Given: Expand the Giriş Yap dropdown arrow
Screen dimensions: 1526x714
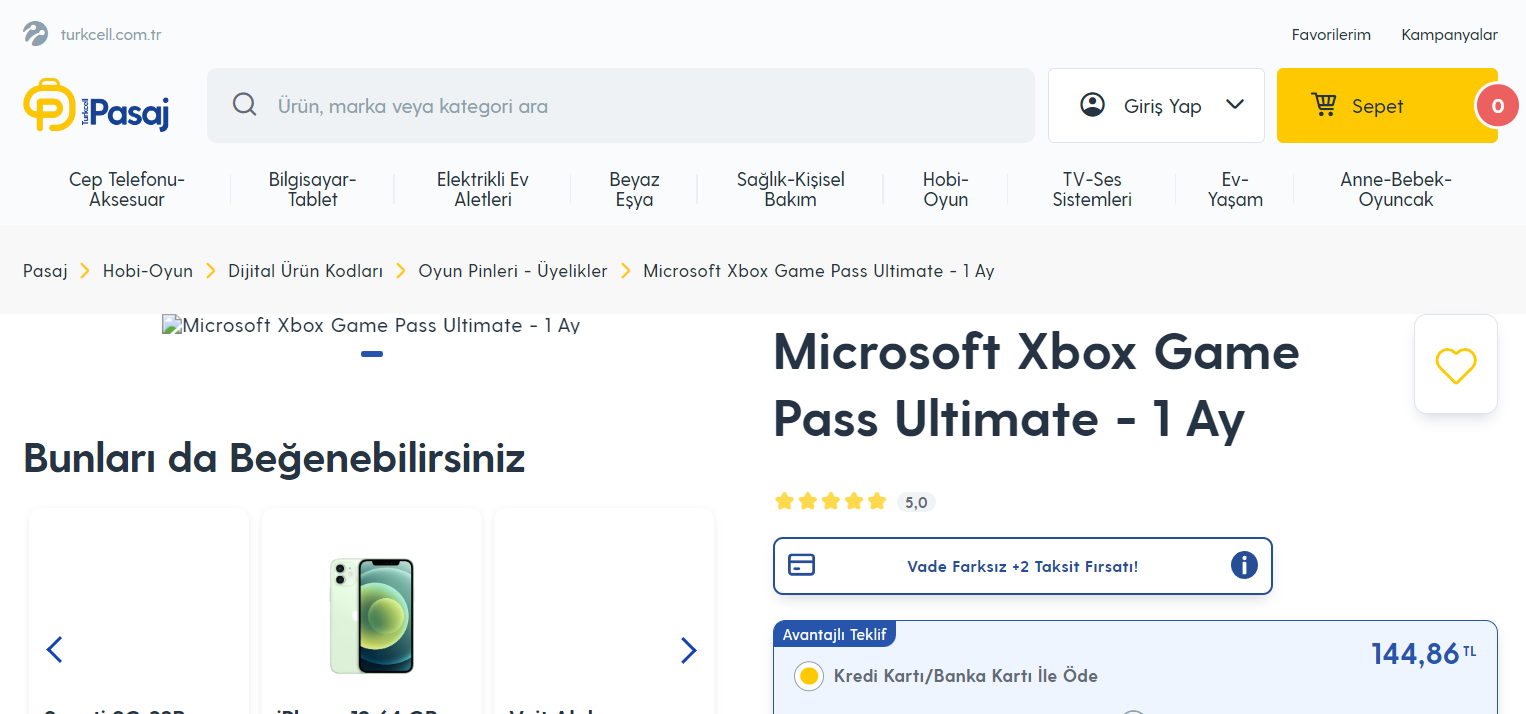Looking at the screenshot, I should pyautogui.click(x=1235, y=104).
